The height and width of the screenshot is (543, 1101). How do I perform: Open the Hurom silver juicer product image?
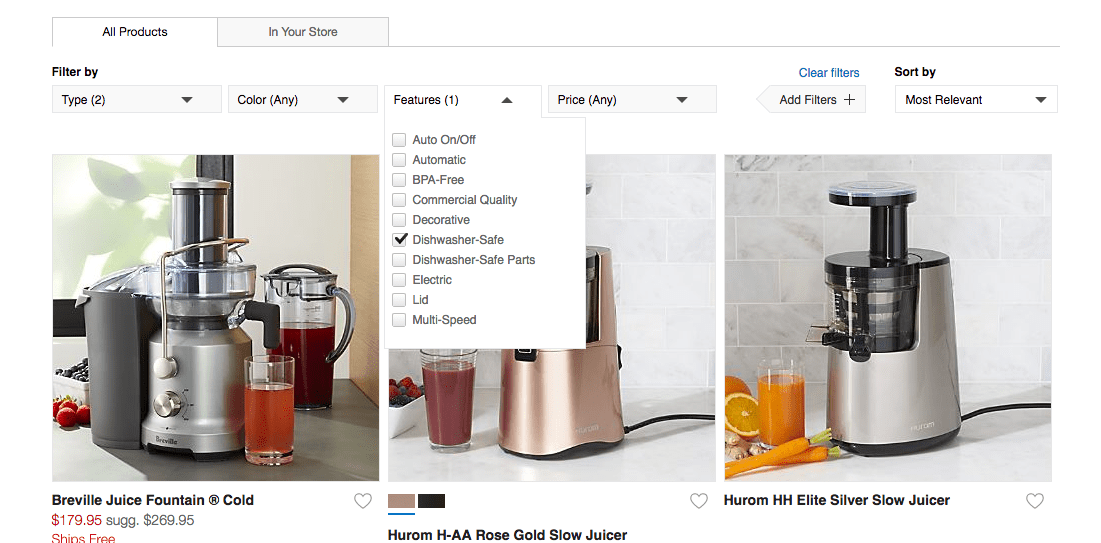click(x=888, y=318)
